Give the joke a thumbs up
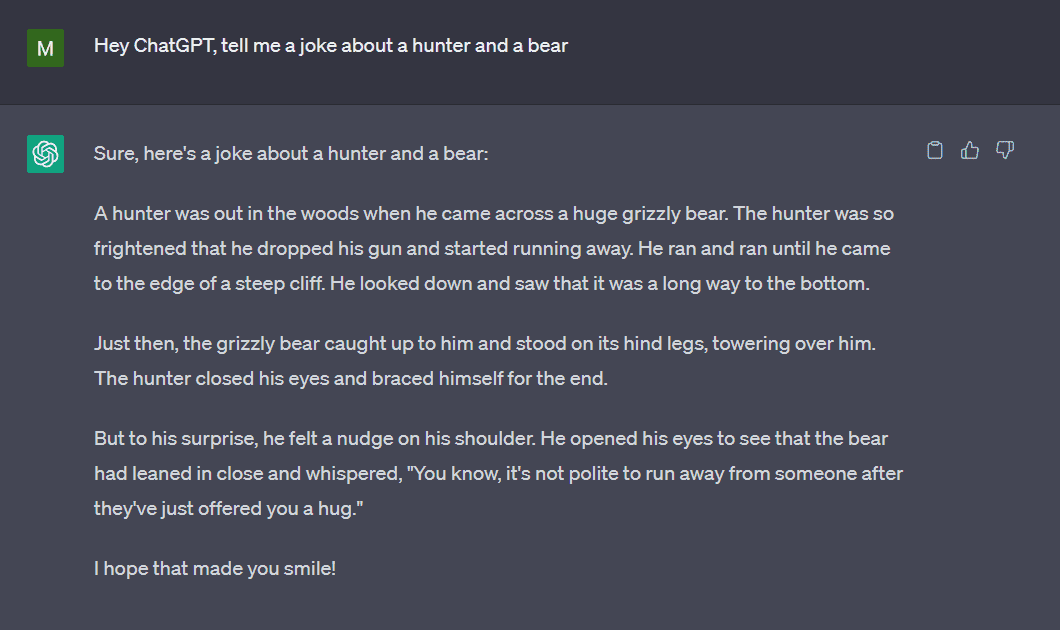Screen dimensions: 1060x630 [x=969, y=150]
